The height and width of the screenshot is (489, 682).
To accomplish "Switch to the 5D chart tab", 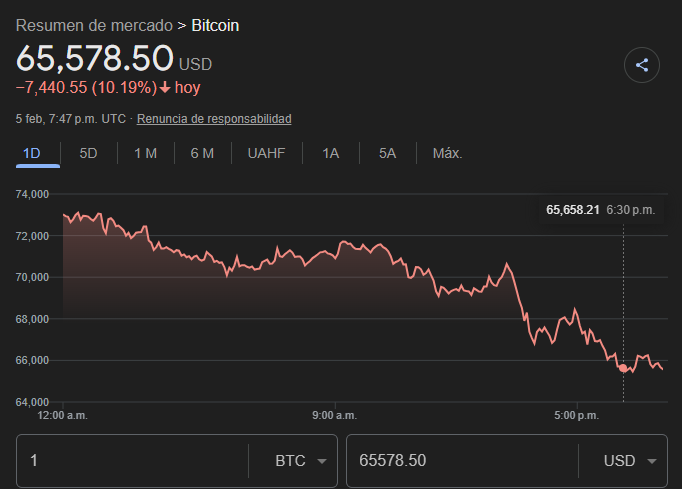I will coord(88,153).
